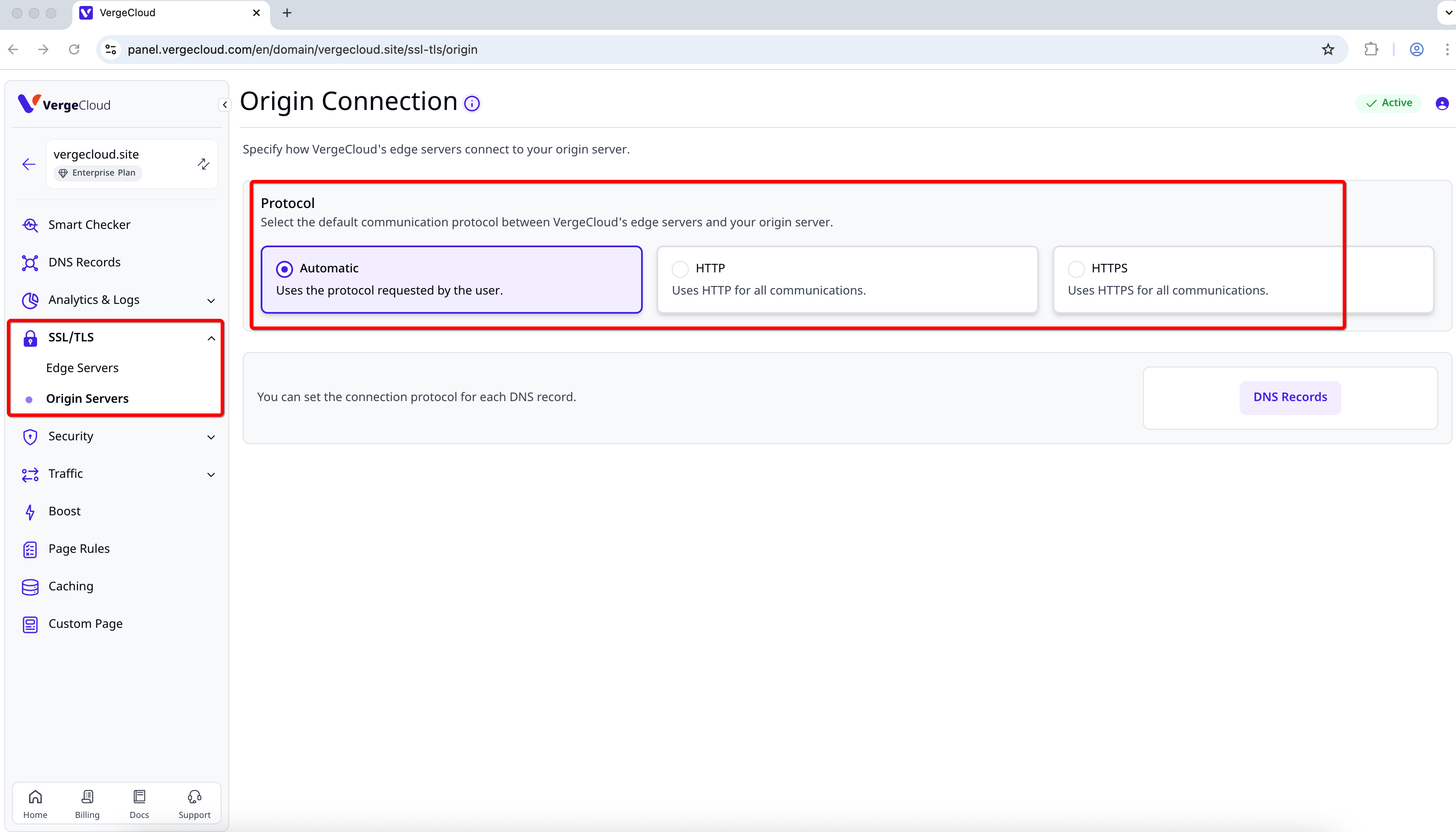1456x832 pixels.
Task: Open the tab search dropdown arrow
Action: click(1448, 12)
